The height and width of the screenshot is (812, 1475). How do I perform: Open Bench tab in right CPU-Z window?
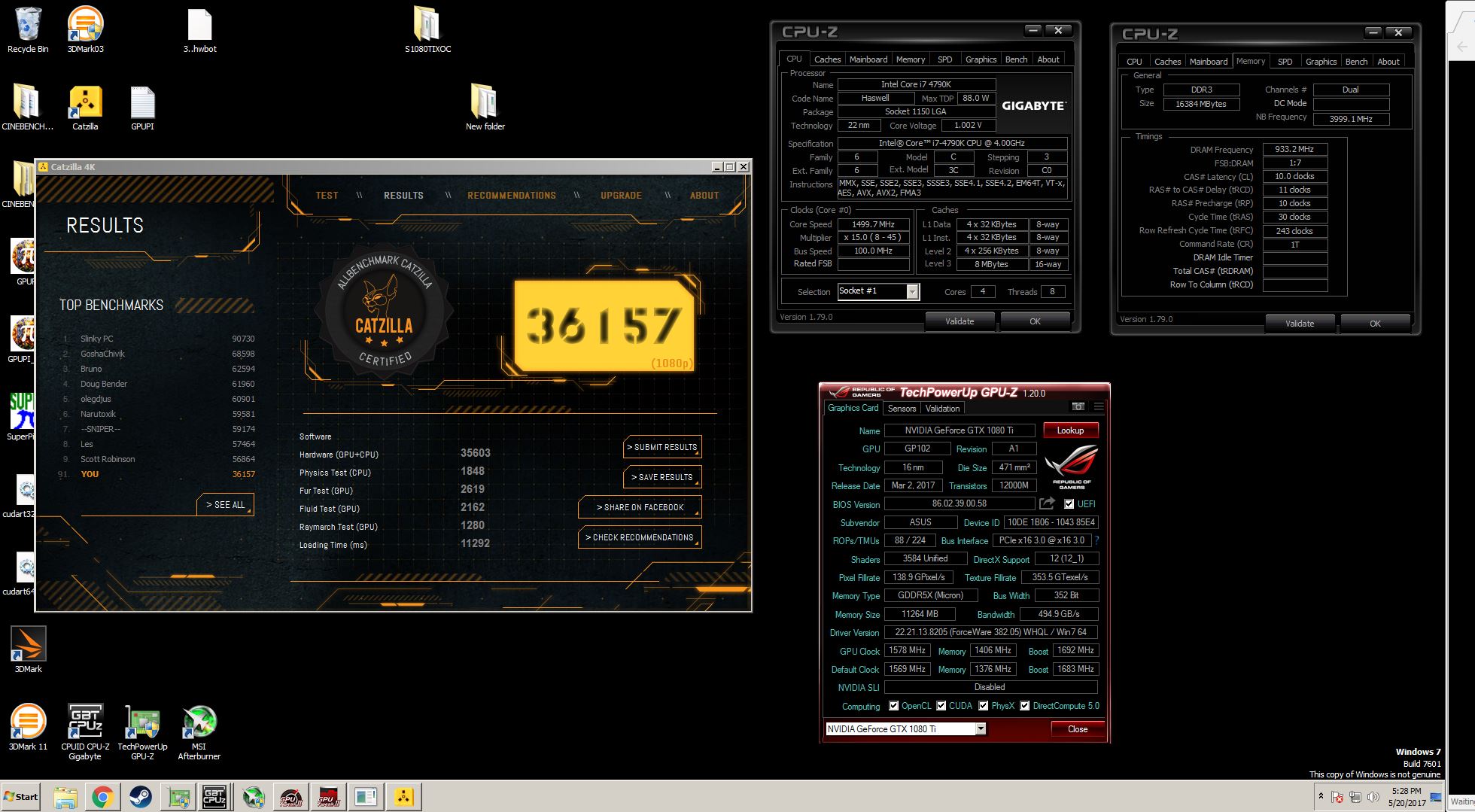coord(1356,62)
